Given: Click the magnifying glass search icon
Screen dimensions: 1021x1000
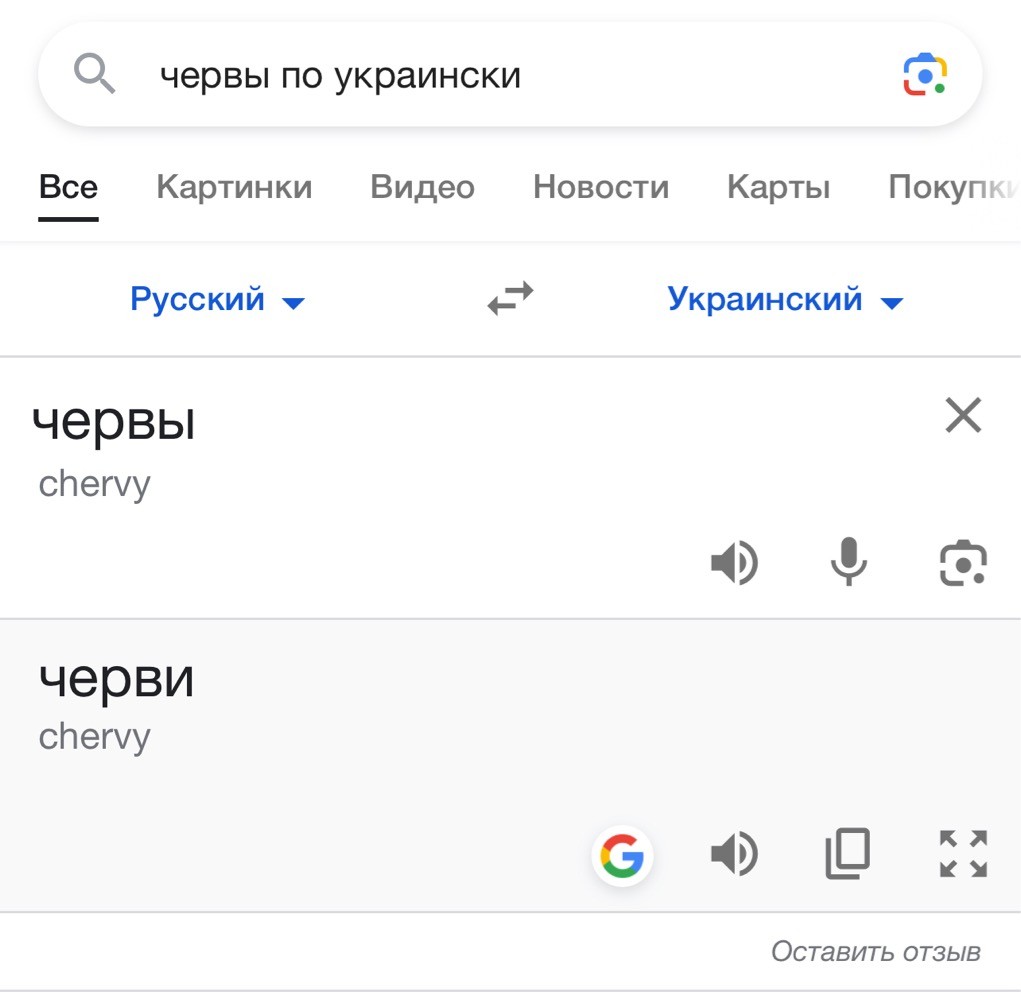Looking at the screenshot, I should point(94,74).
